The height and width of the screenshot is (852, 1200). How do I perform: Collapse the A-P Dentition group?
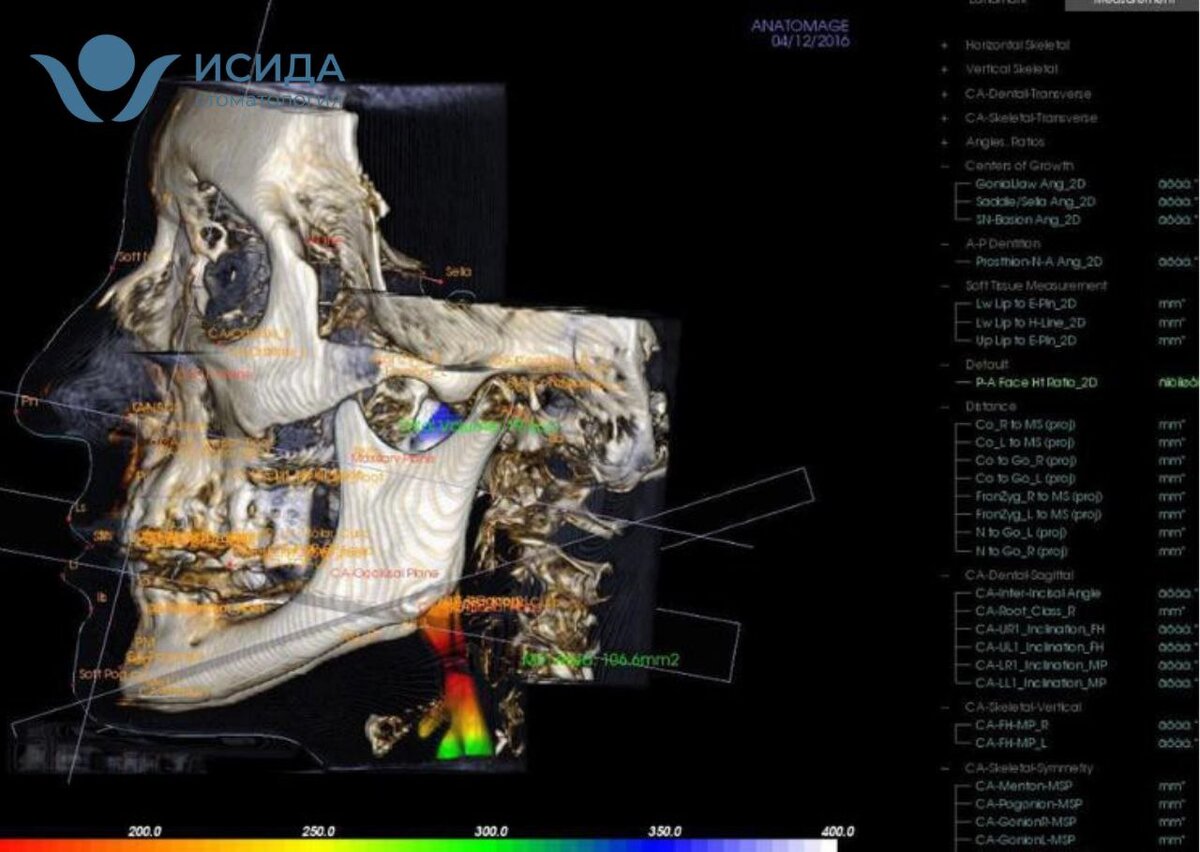coord(944,244)
